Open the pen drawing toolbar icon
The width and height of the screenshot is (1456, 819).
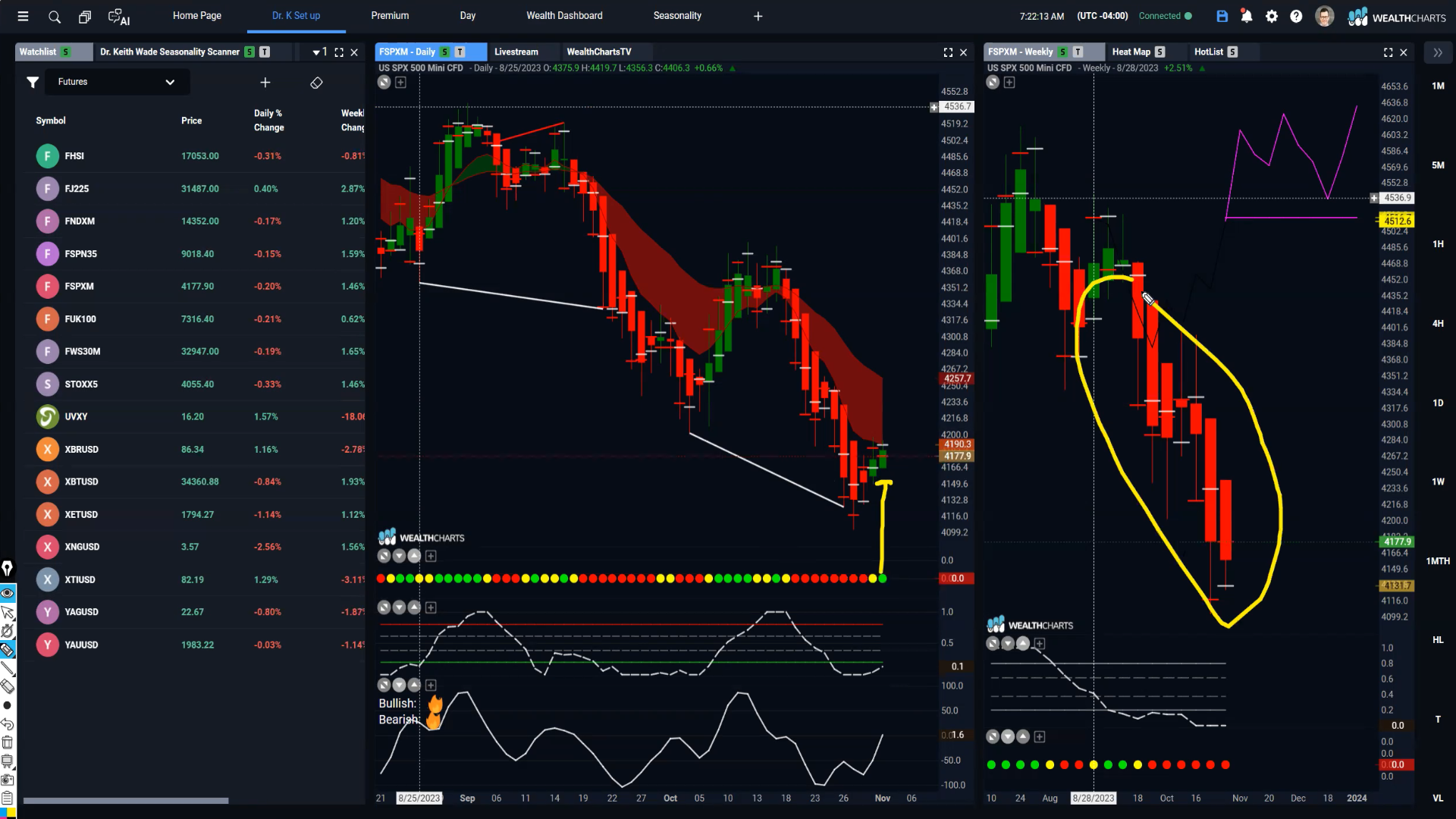8,568
